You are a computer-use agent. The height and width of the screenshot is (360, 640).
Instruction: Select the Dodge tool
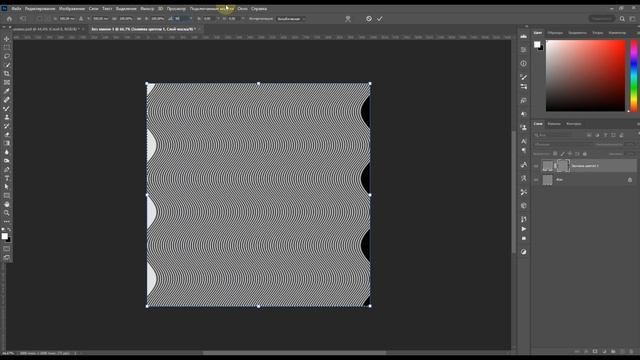[x=7, y=160]
